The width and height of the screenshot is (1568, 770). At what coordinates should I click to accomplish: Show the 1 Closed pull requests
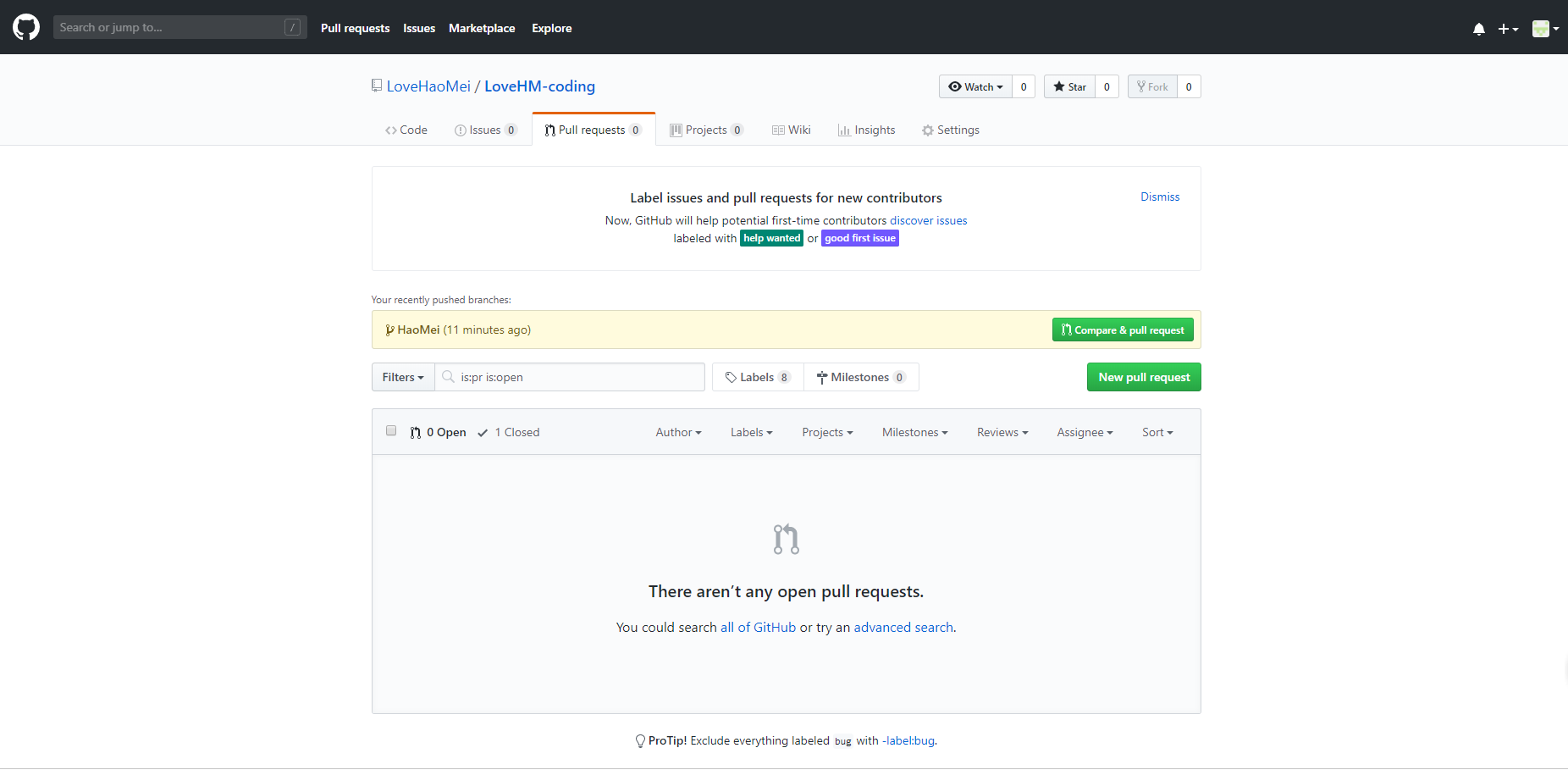click(x=509, y=432)
